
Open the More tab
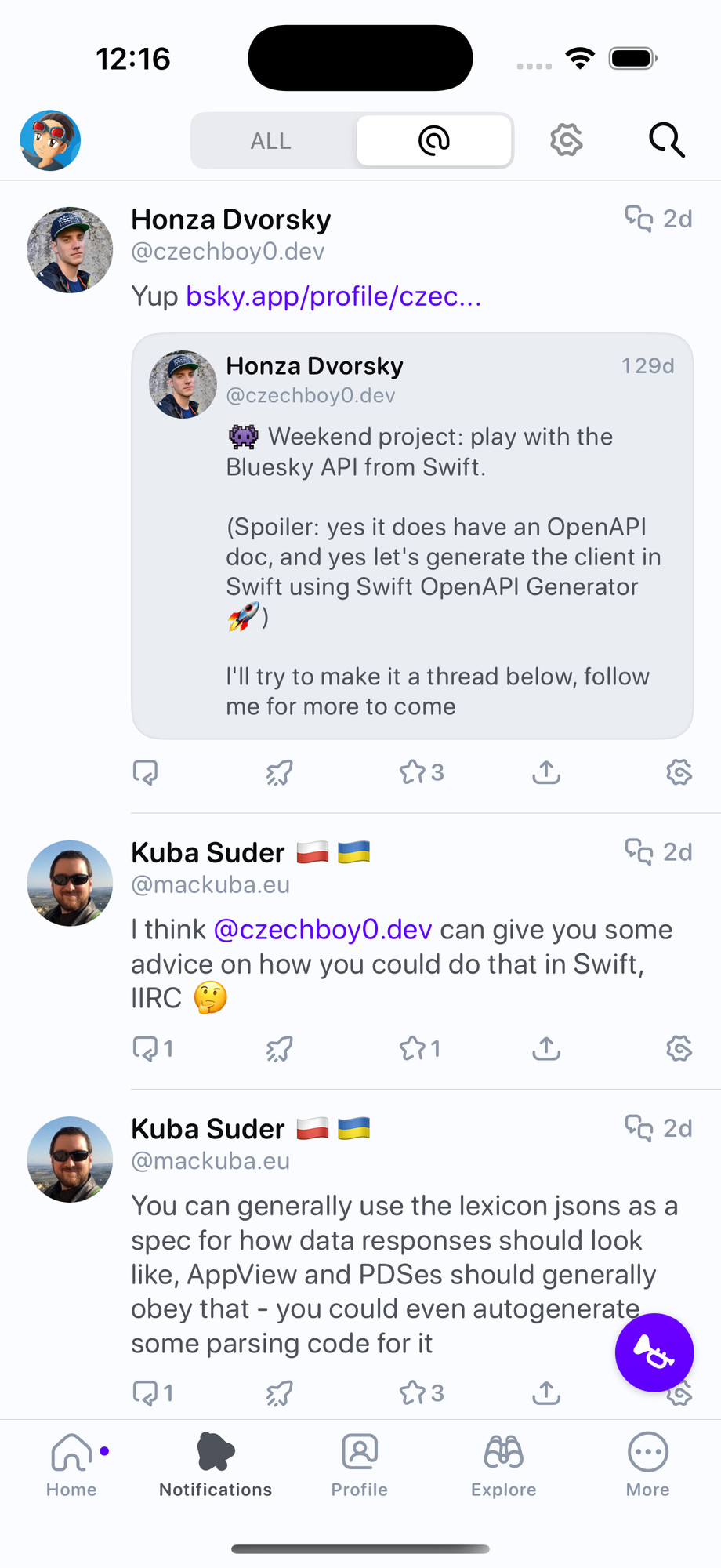coord(647,1465)
